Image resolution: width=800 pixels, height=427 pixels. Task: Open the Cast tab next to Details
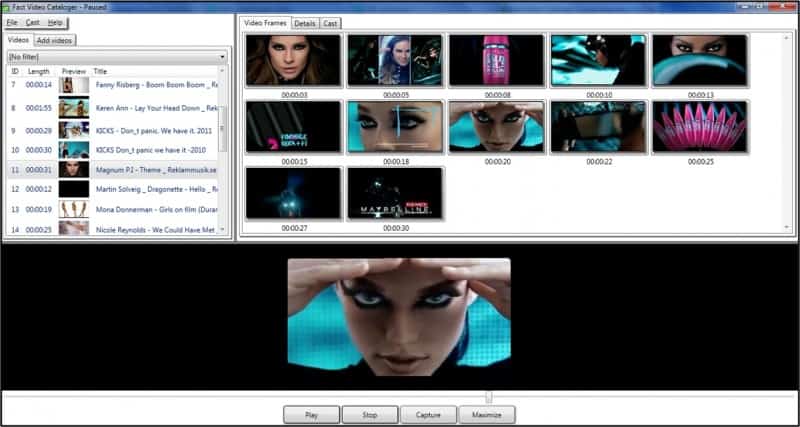[x=330, y=23]
